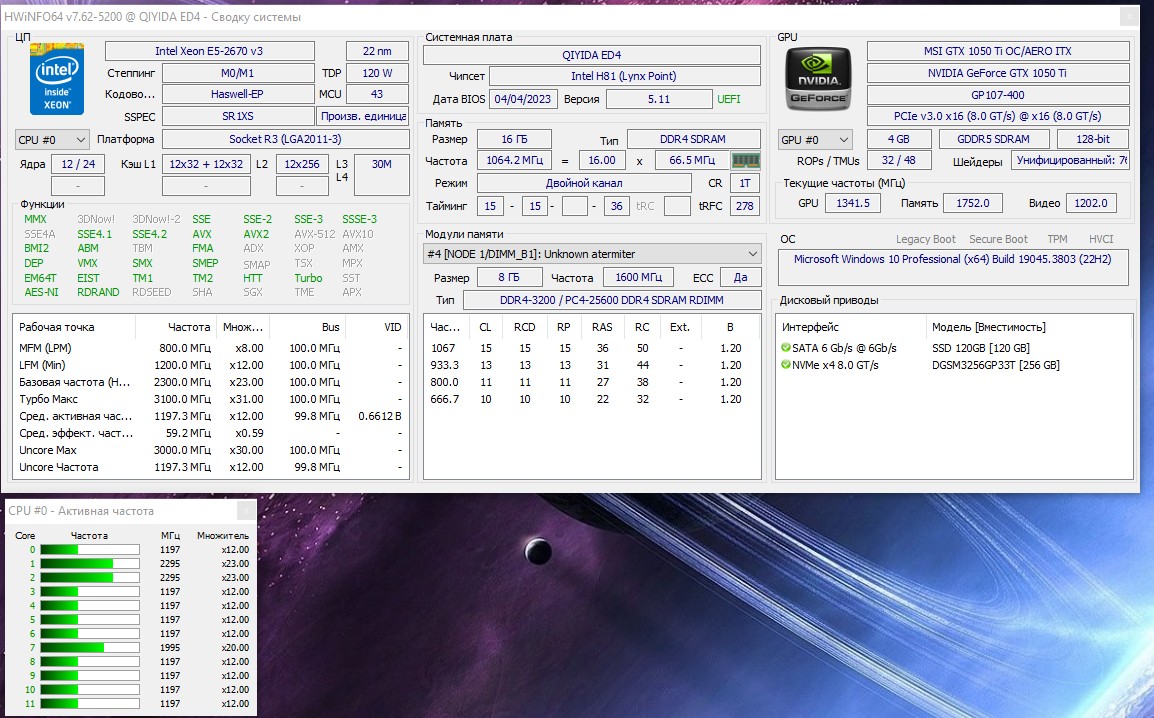Click the HVCI indicator
Viewport: 1154px width, 718px height.
tap(1101, 239)
